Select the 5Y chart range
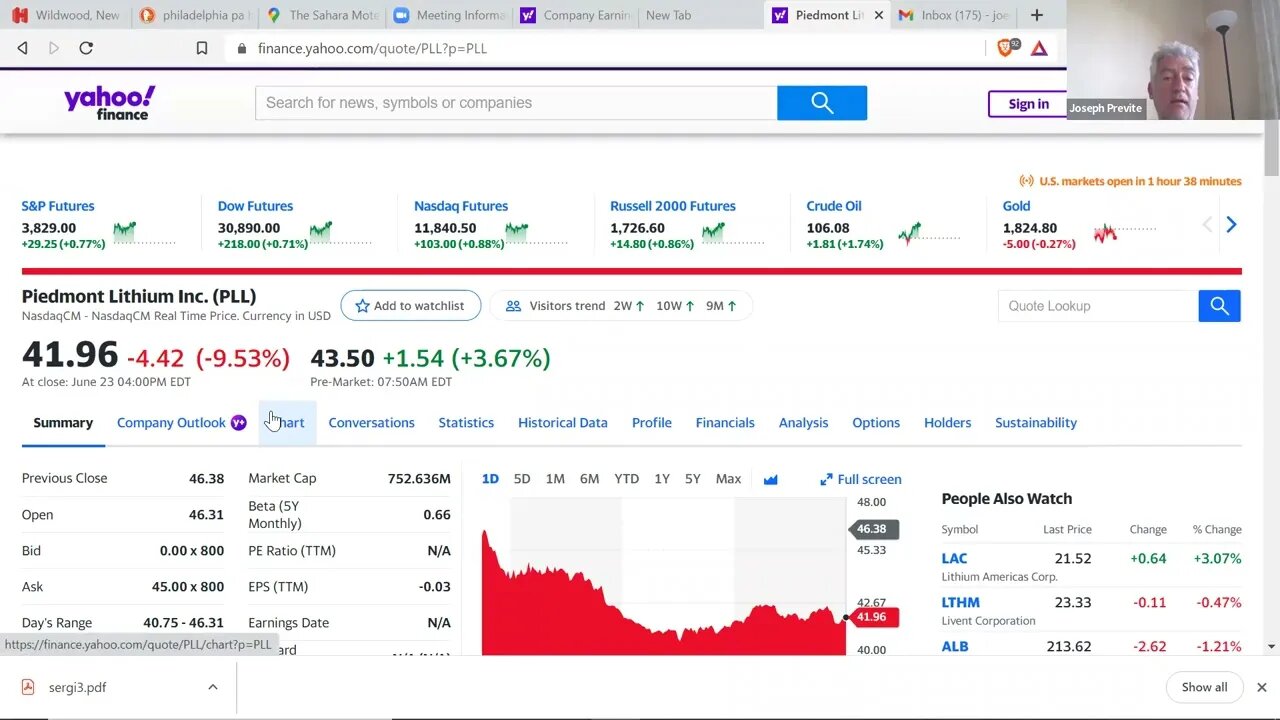The image size is (1280, 720). [693, 479]
